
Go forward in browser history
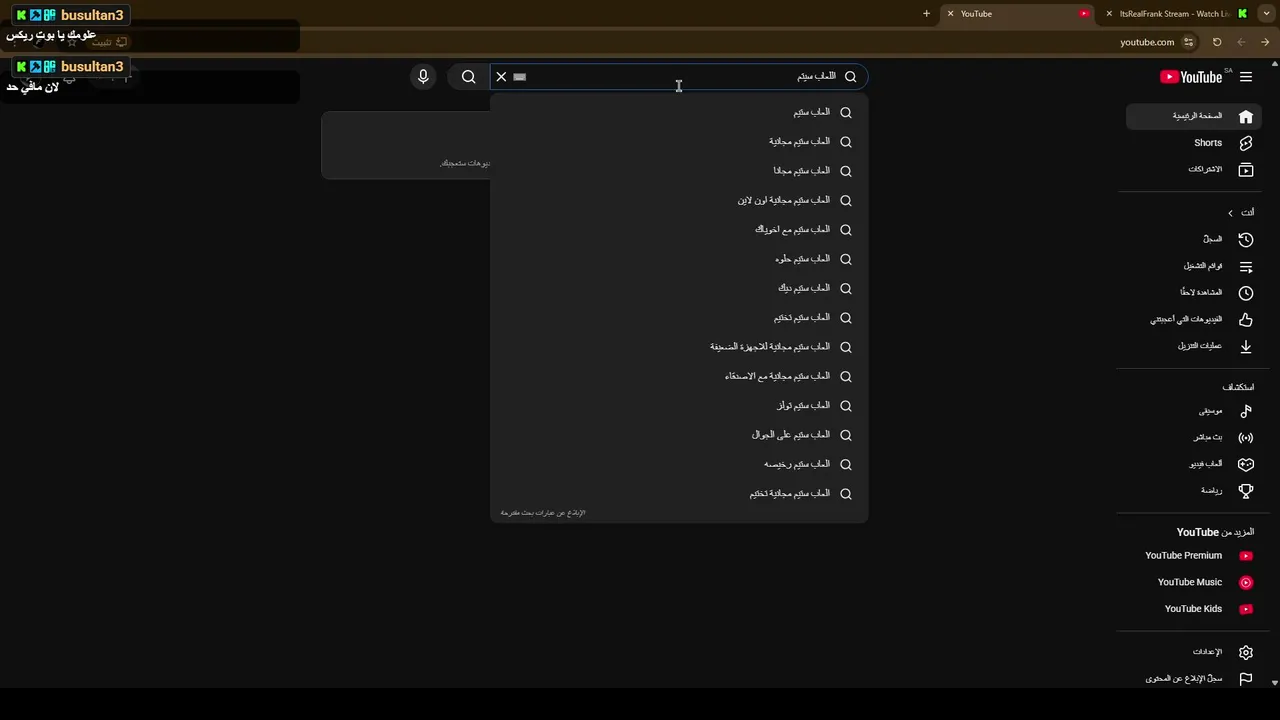coord(1241,42)
